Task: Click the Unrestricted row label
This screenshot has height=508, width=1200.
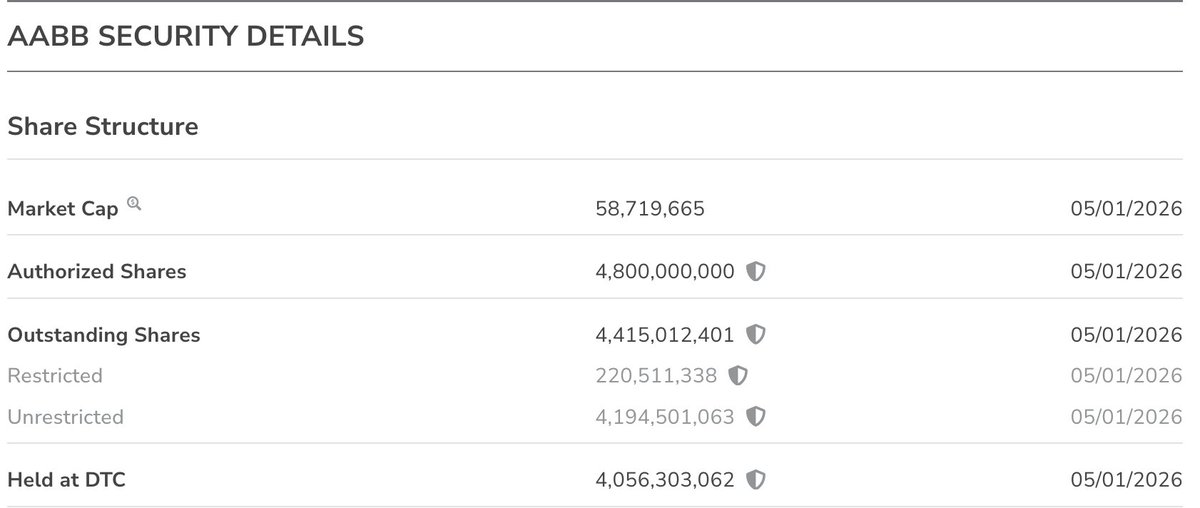Action: click(x=66, y=417)
